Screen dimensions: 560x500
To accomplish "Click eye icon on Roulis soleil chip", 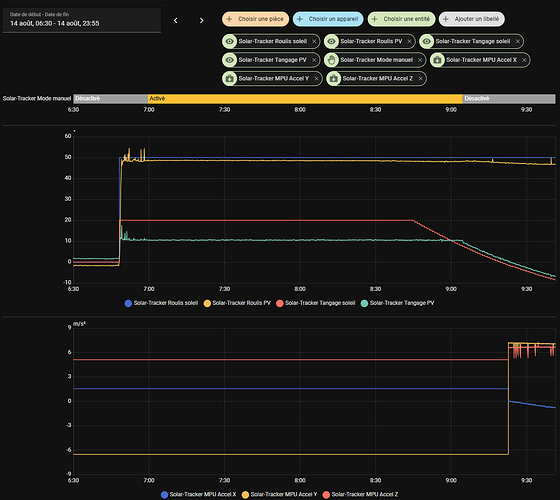I will (x=230, y=41).
